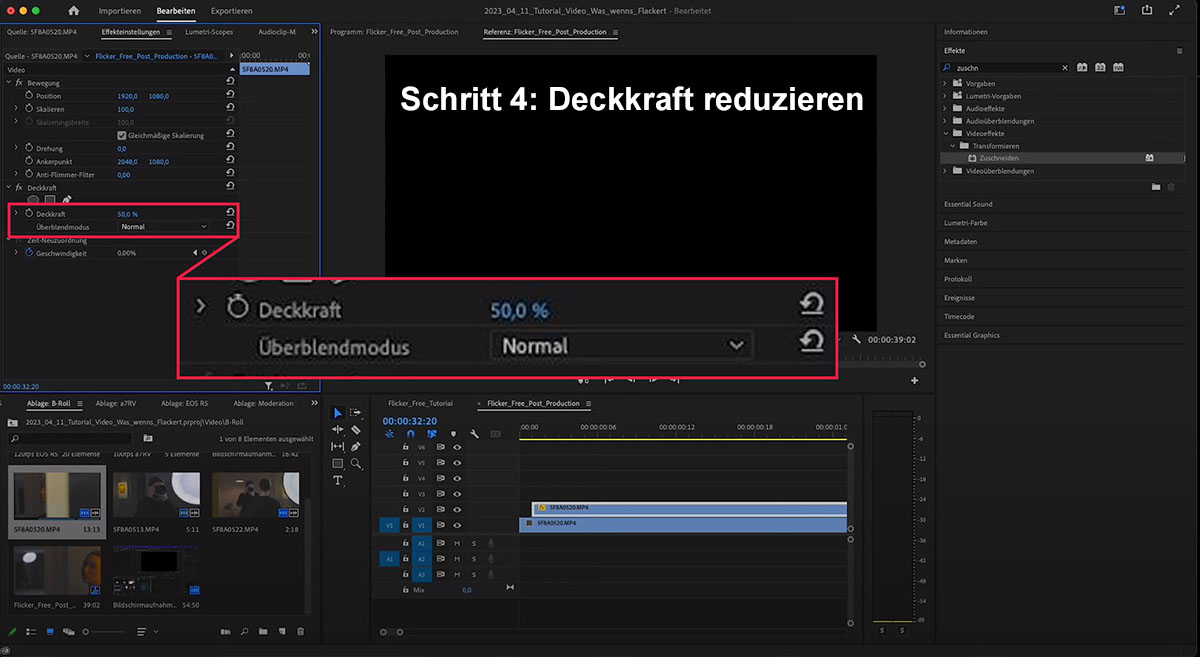Toggle lock on track V3
This screenshot has width=1200, height=657.
pos(405,494)
